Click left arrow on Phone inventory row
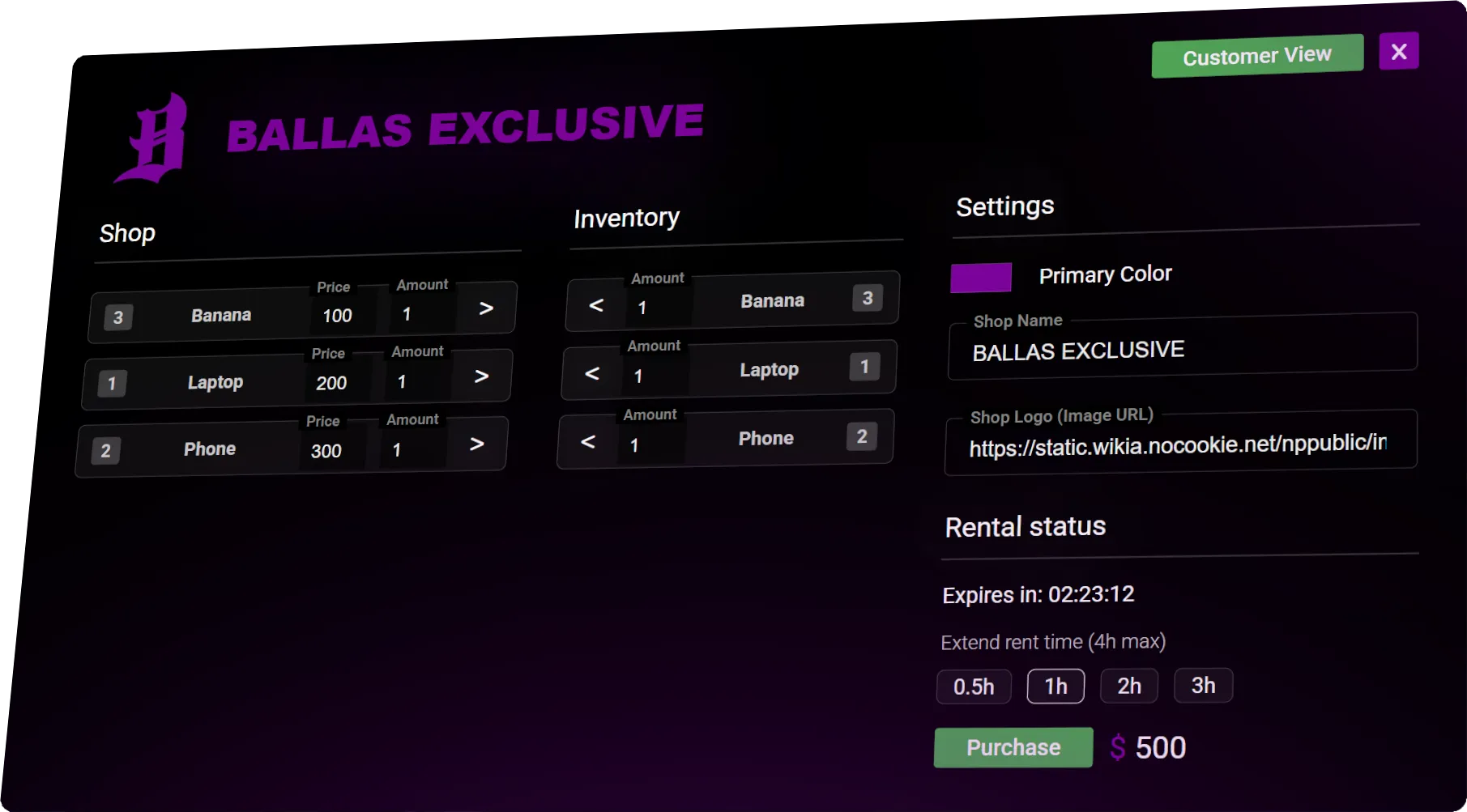This screenshot has width=1467, height=812. [x=588, y=442]
